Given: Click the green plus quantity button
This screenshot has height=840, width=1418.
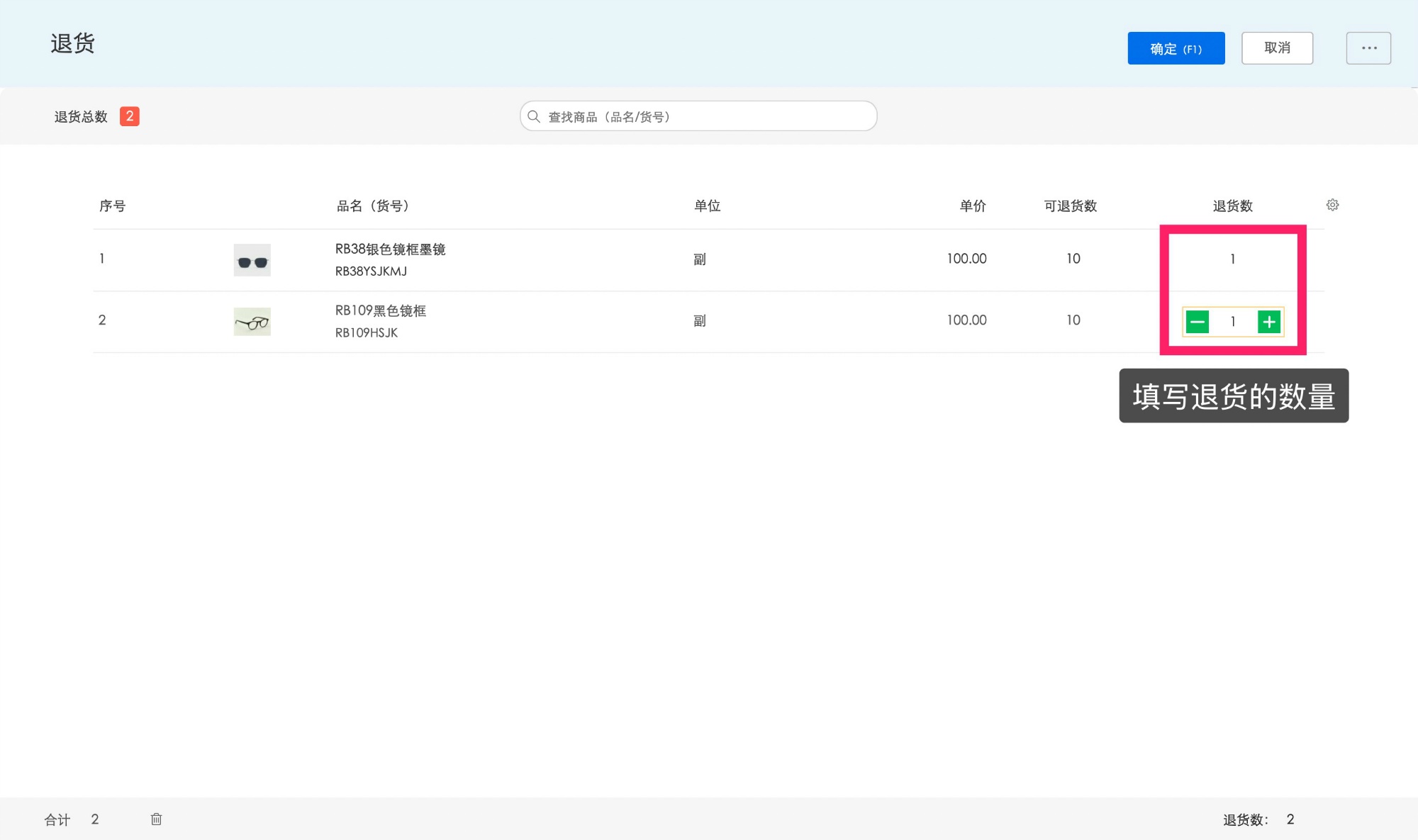Looking at the screenshot, I should (1269, 322).
